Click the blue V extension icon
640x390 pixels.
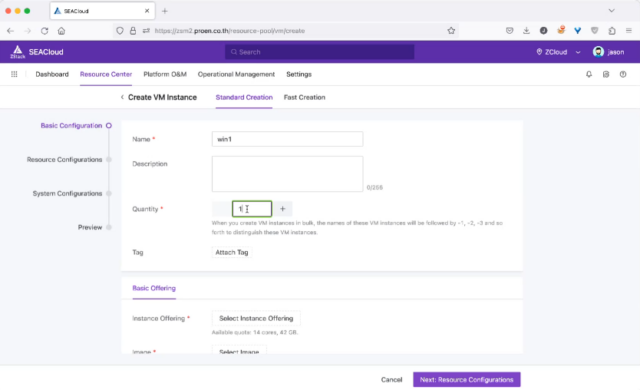click(578, 31)
